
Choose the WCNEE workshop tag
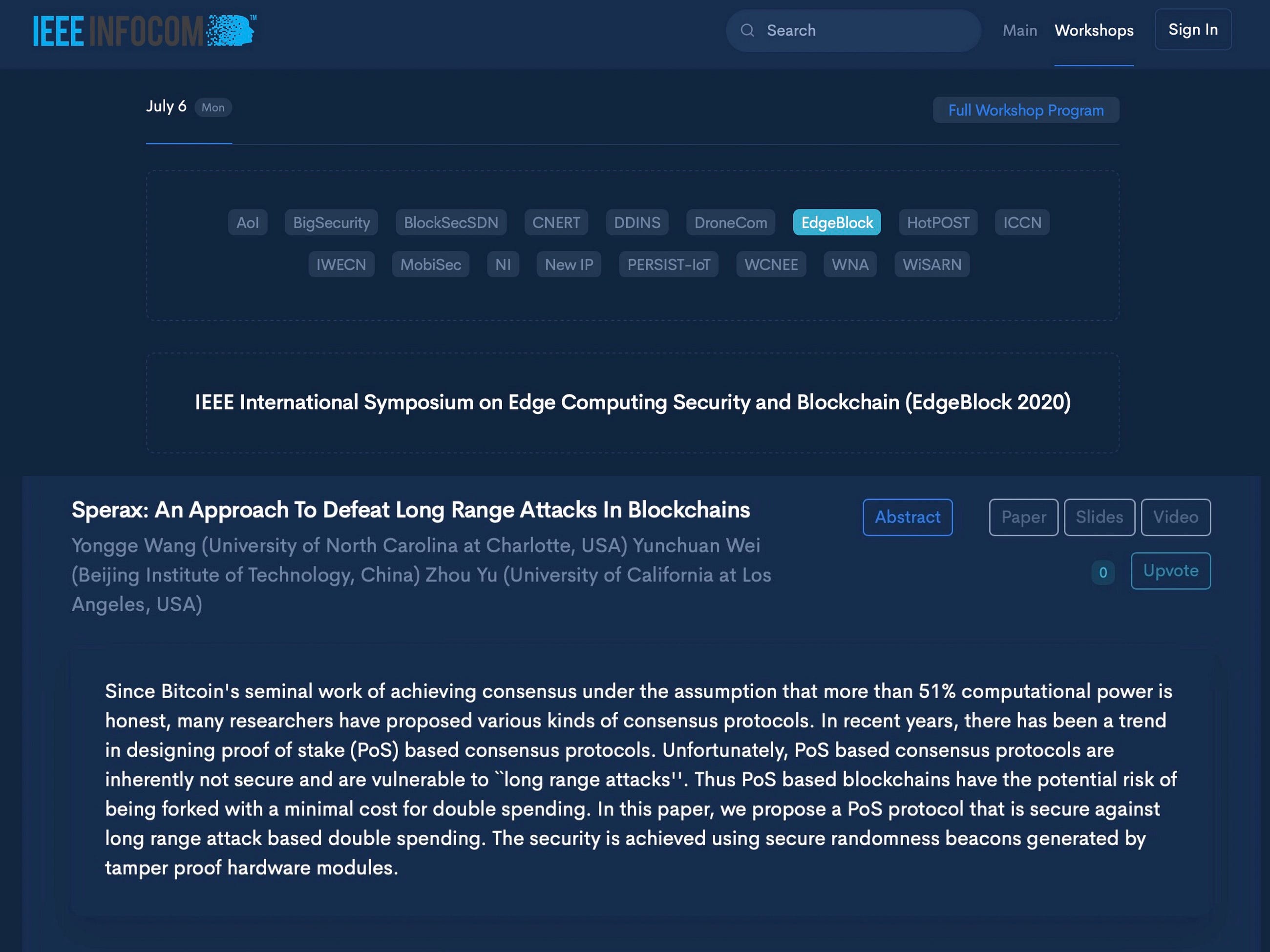pos(771,264)
